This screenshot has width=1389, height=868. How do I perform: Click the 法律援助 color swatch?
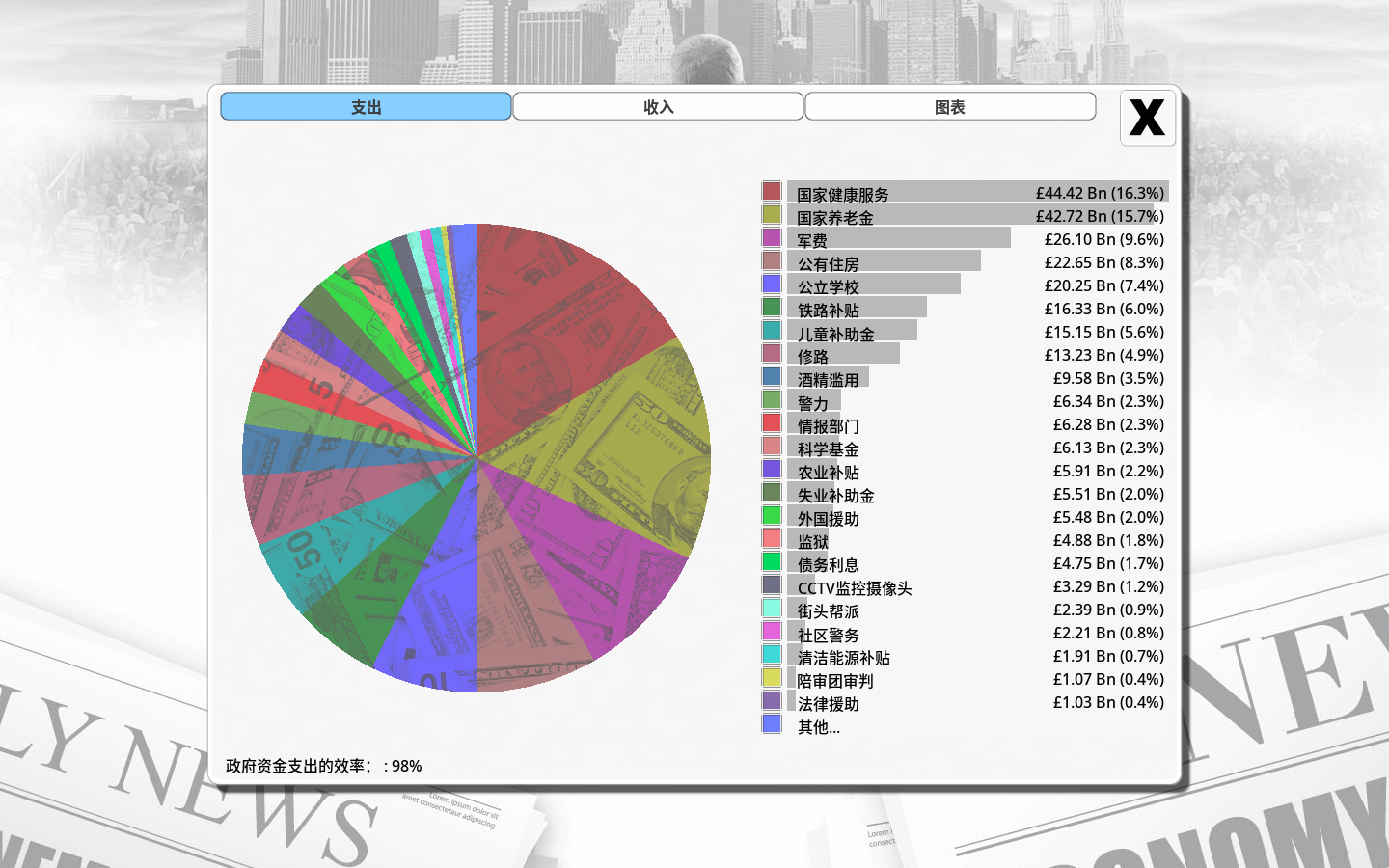772,700
